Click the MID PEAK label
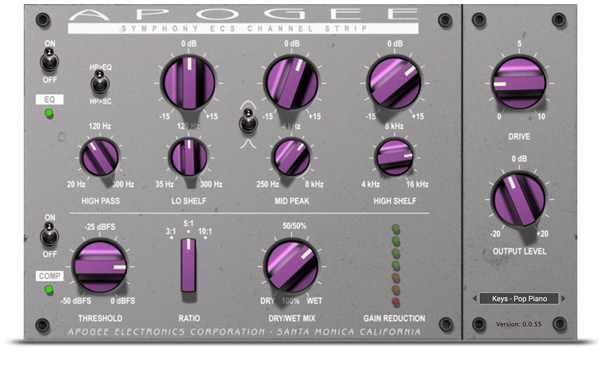This screenshot has height=377, width=600. (x=292, y=201)
